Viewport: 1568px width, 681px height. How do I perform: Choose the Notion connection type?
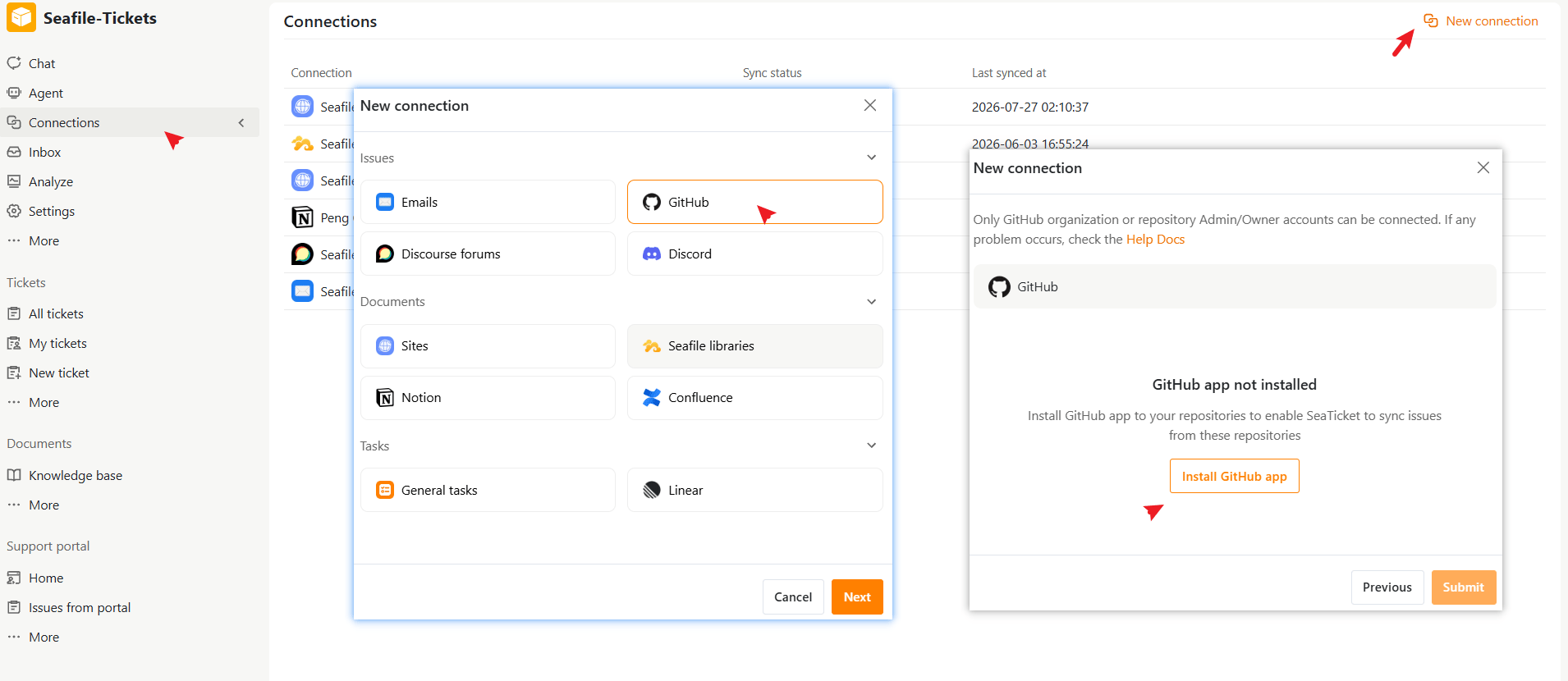[x=488, y=397]
